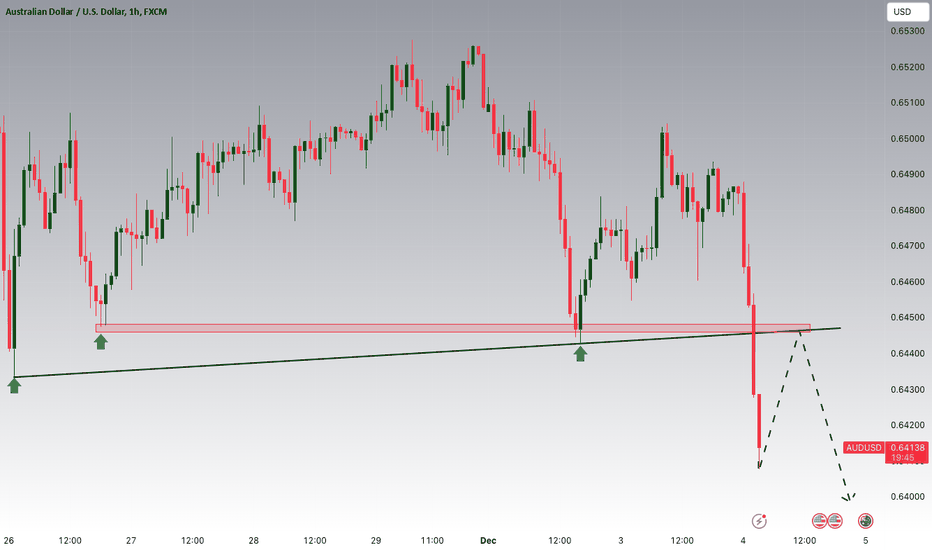Click the red AUDUSD symbol price label
The height and width of the screenshot is (550, 932).
[864, 447]
